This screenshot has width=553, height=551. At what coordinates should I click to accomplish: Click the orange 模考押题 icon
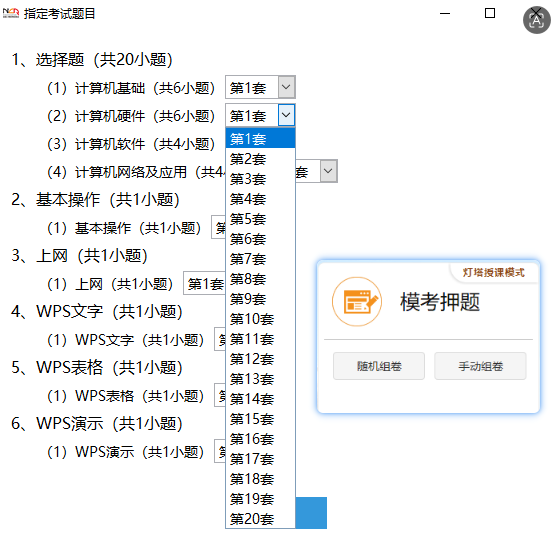click(x=357, y=302)
